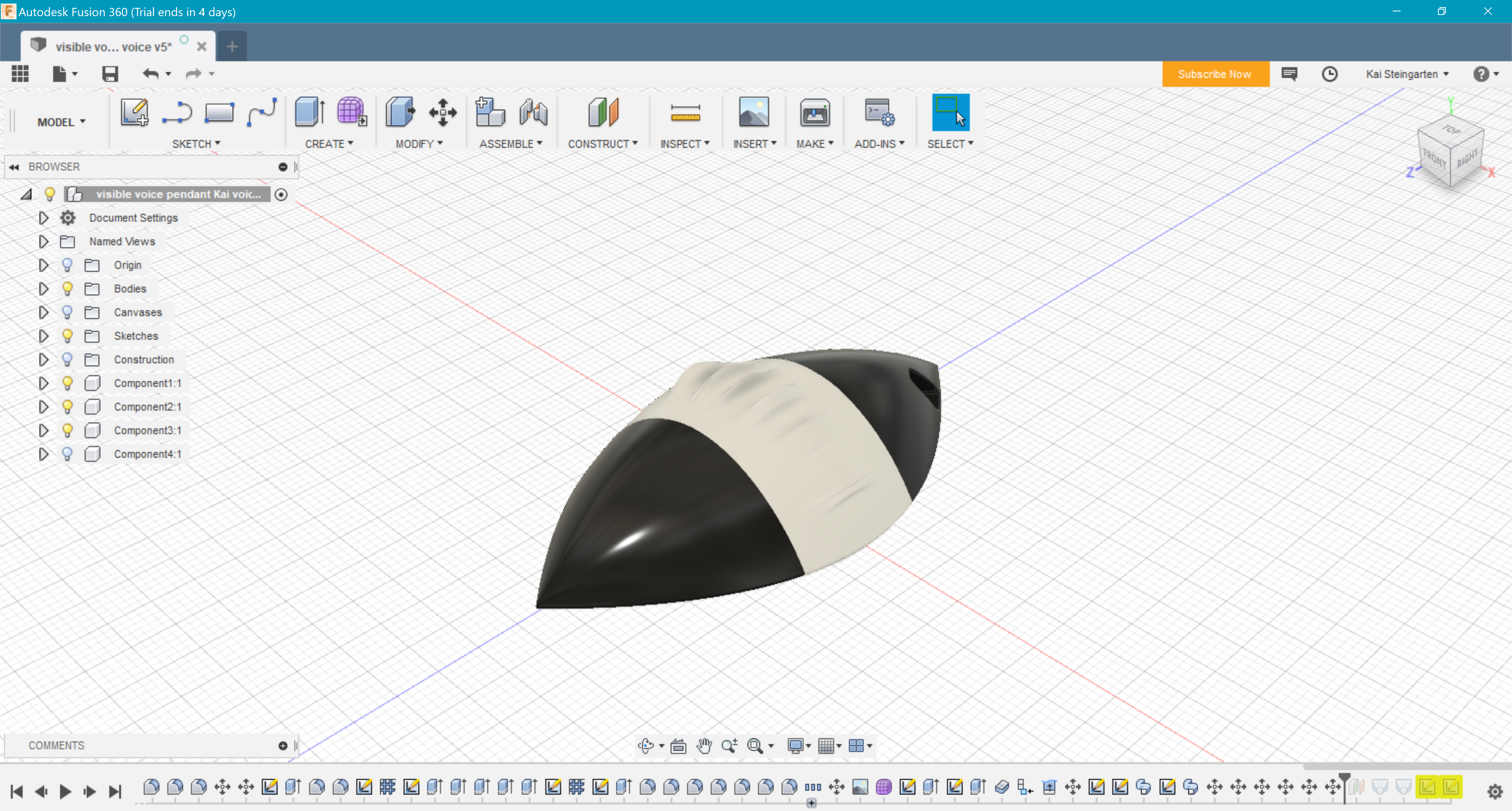Toggle visibility of Construction folder
The width and height of the screenshot is (1512, 811).
(x=67, y=359)
